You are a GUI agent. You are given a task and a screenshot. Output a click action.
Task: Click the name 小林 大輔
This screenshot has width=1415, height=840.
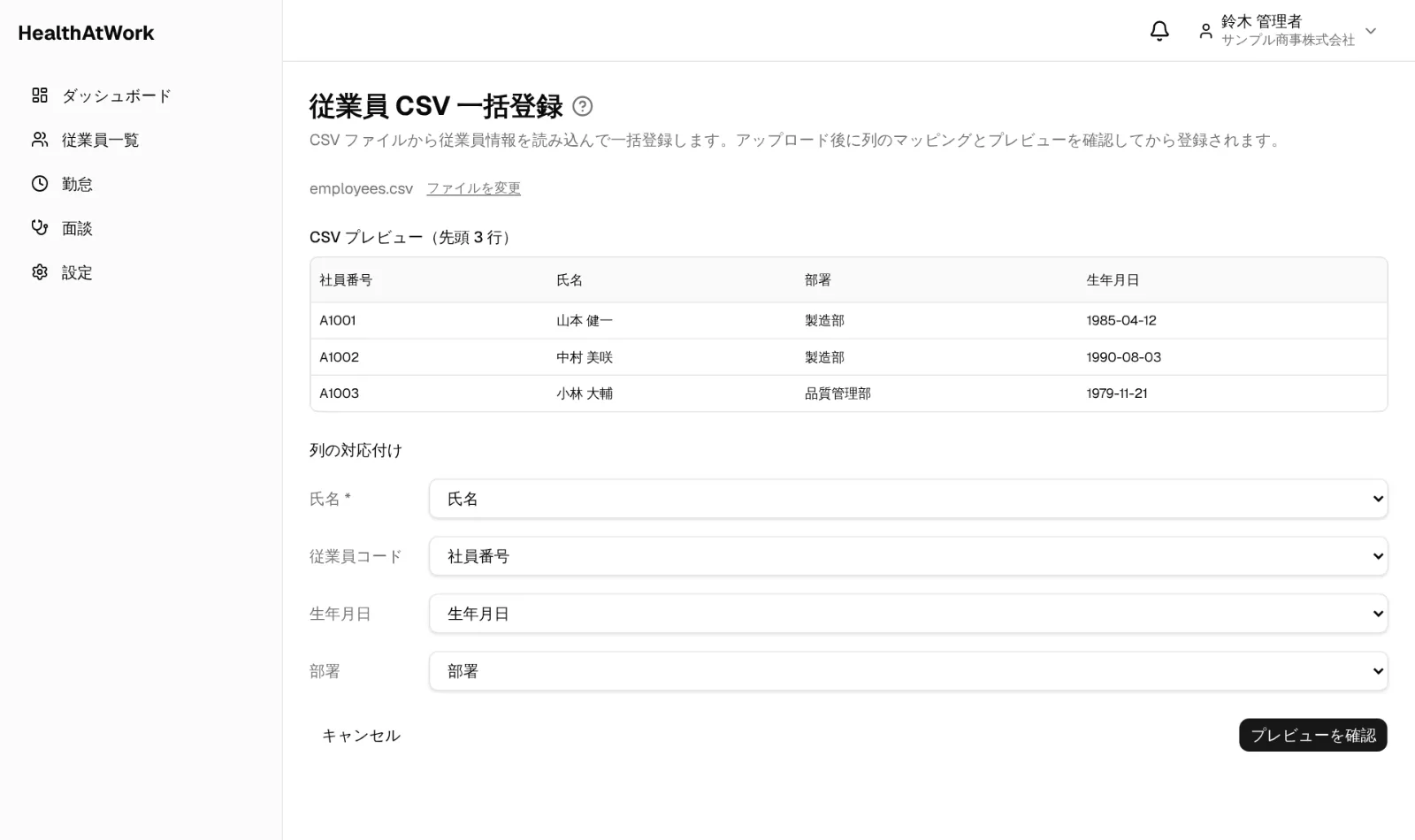[585, 393]
